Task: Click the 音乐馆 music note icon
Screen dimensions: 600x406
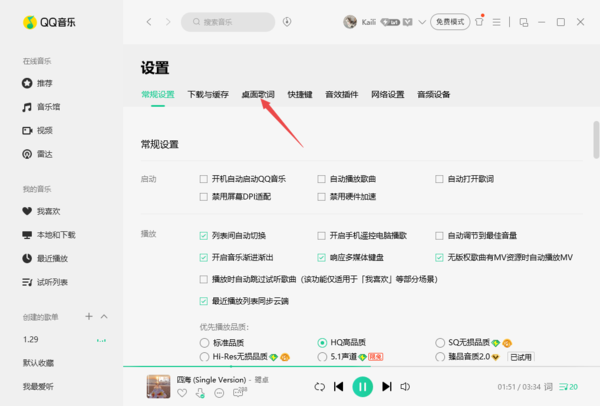Action: pyautogui.click(x=27, y=106)
